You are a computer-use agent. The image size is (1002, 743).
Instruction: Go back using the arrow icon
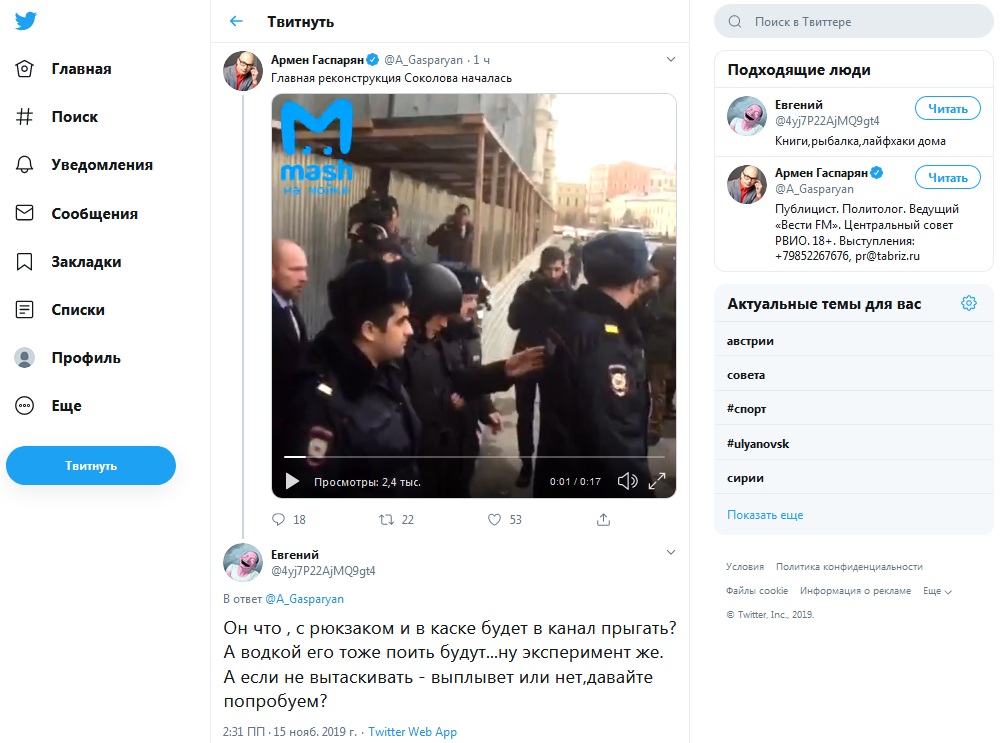[236, 21]
